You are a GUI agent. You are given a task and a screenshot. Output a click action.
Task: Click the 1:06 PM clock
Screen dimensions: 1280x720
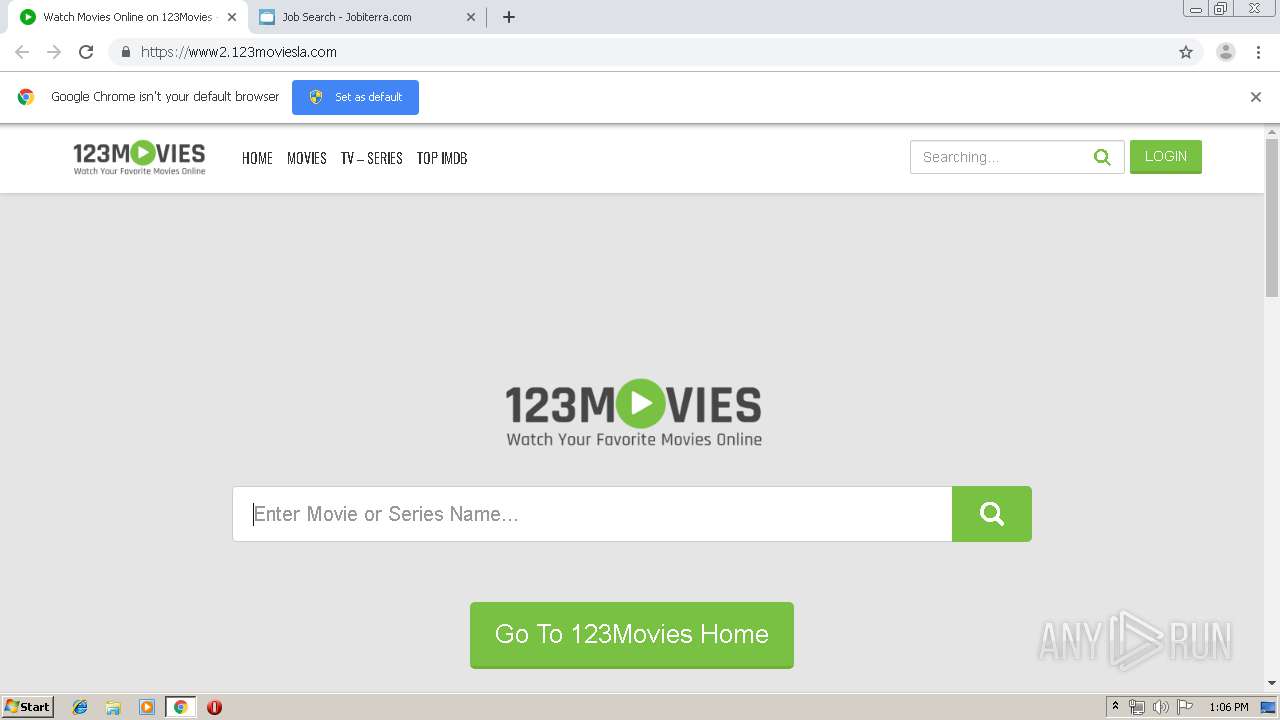(1228, 707)
